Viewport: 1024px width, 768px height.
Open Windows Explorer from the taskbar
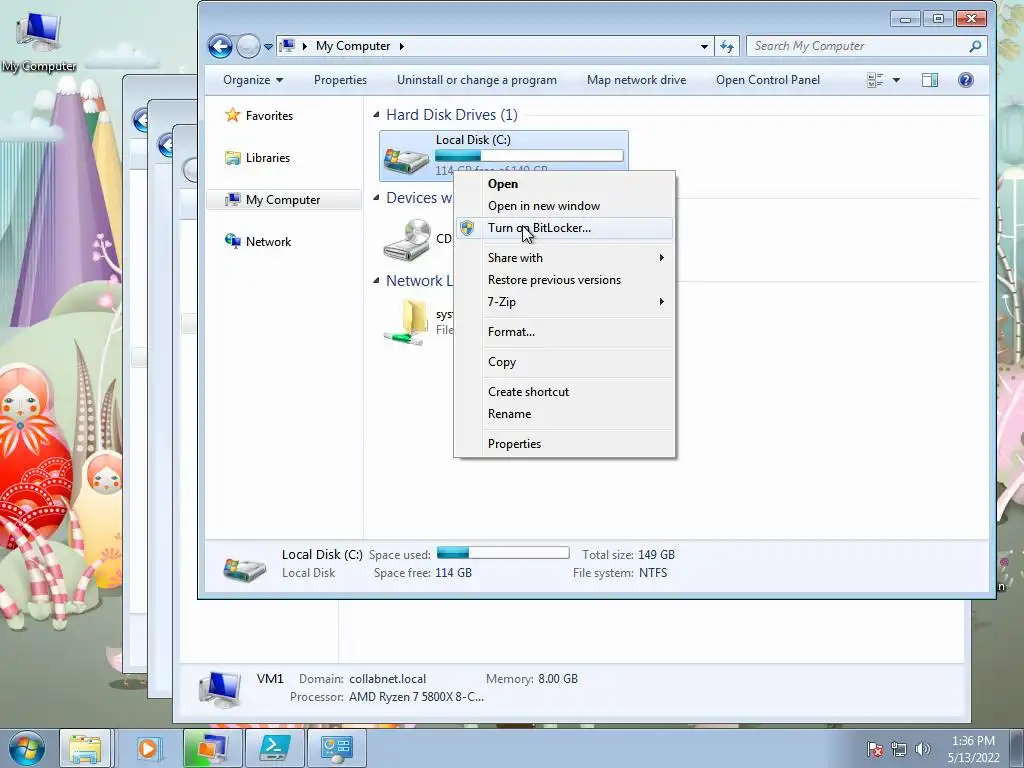(x=86, y=748)
